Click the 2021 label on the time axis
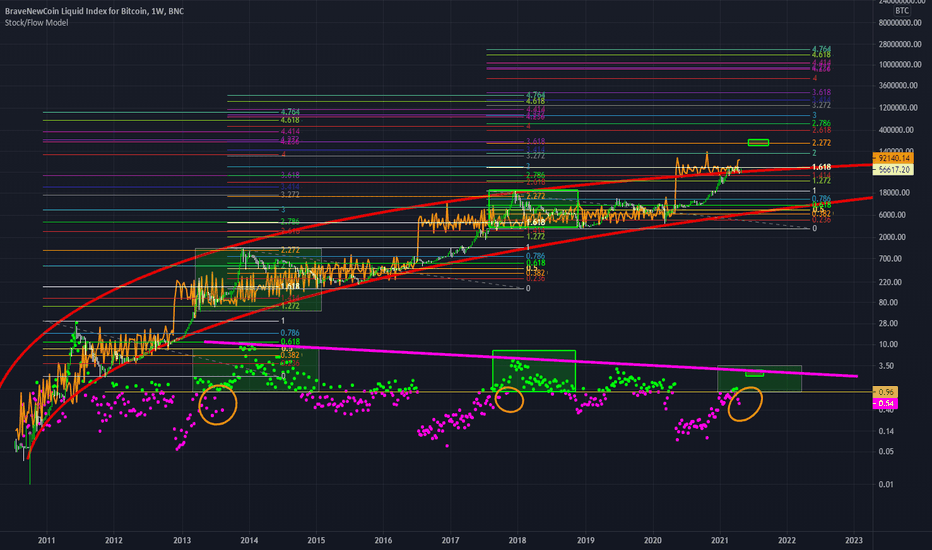 point(720,540)
